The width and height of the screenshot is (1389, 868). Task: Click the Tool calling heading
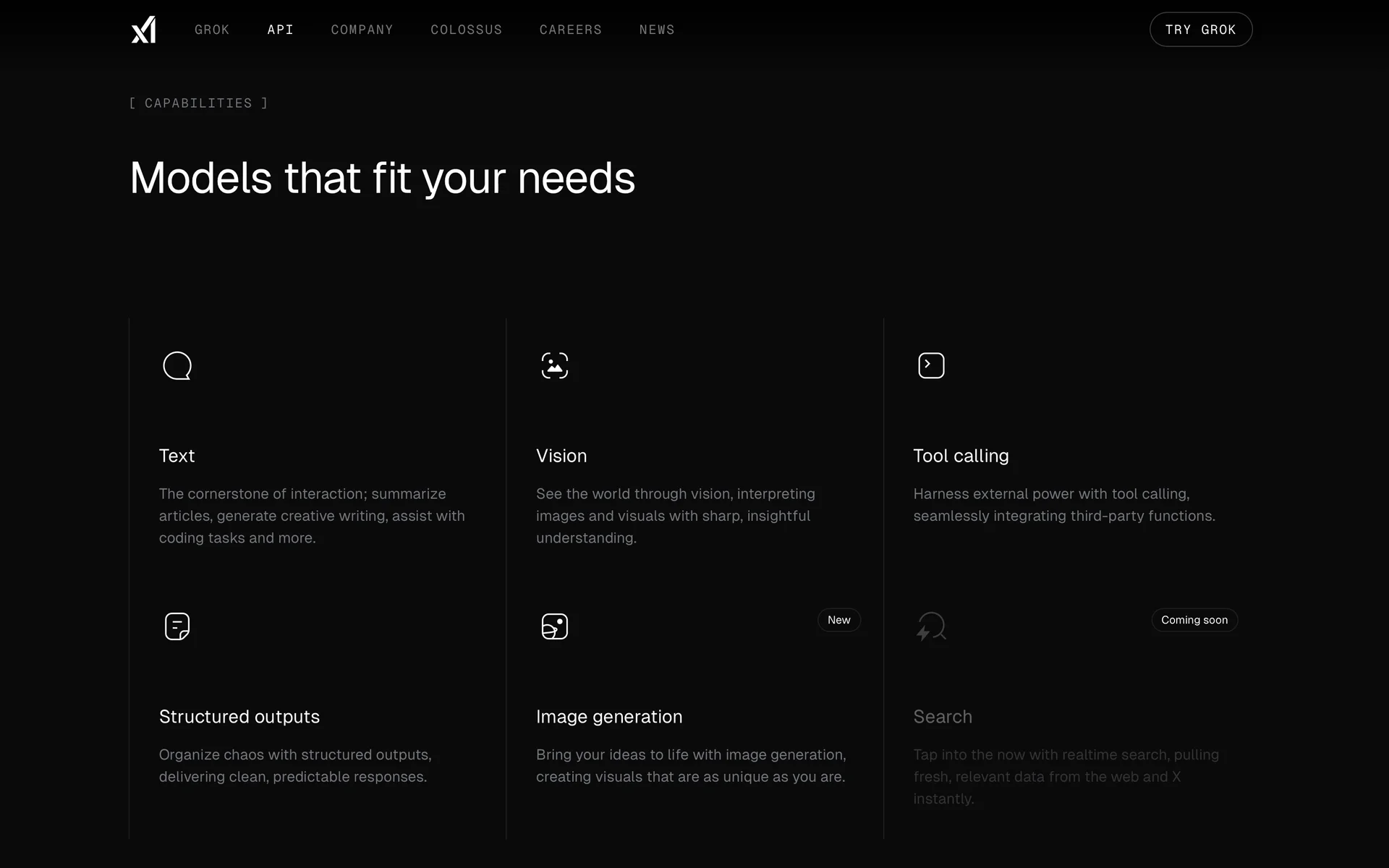point(961,456)
